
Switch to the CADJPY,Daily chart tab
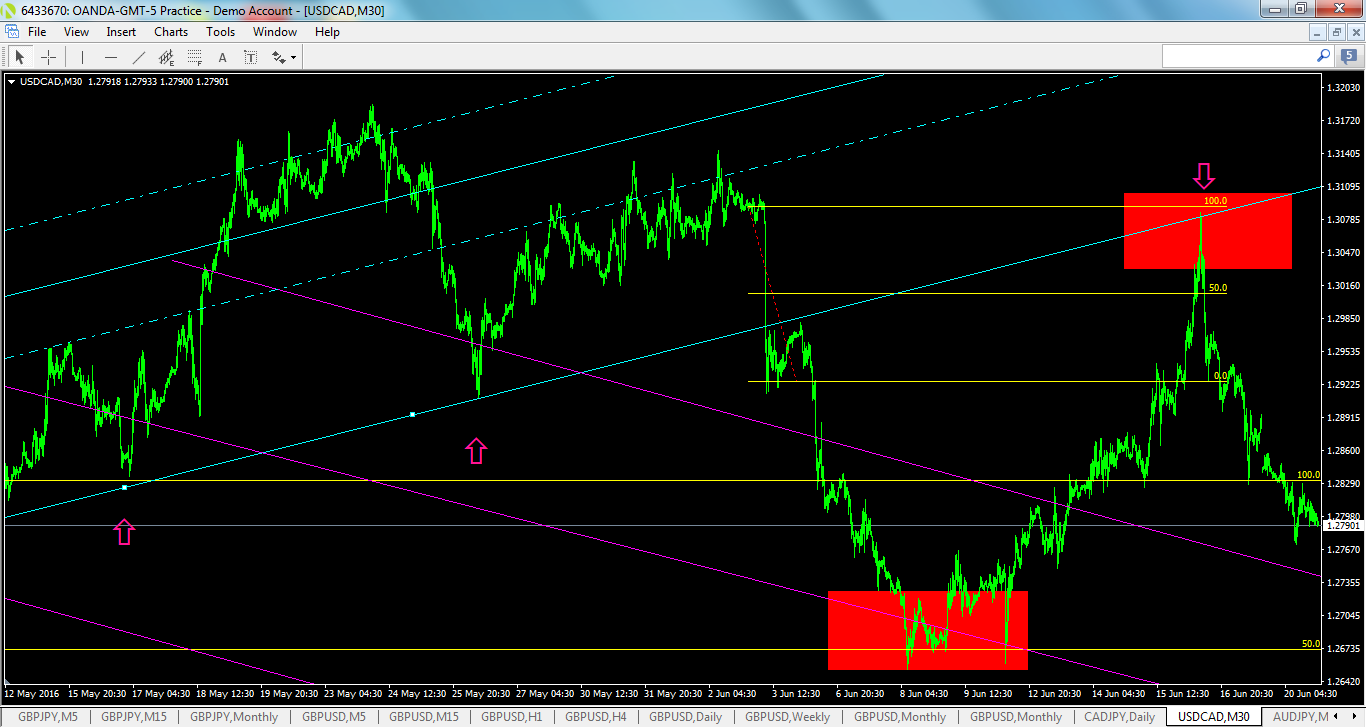pyautogui.click(x=1119, y=717)
